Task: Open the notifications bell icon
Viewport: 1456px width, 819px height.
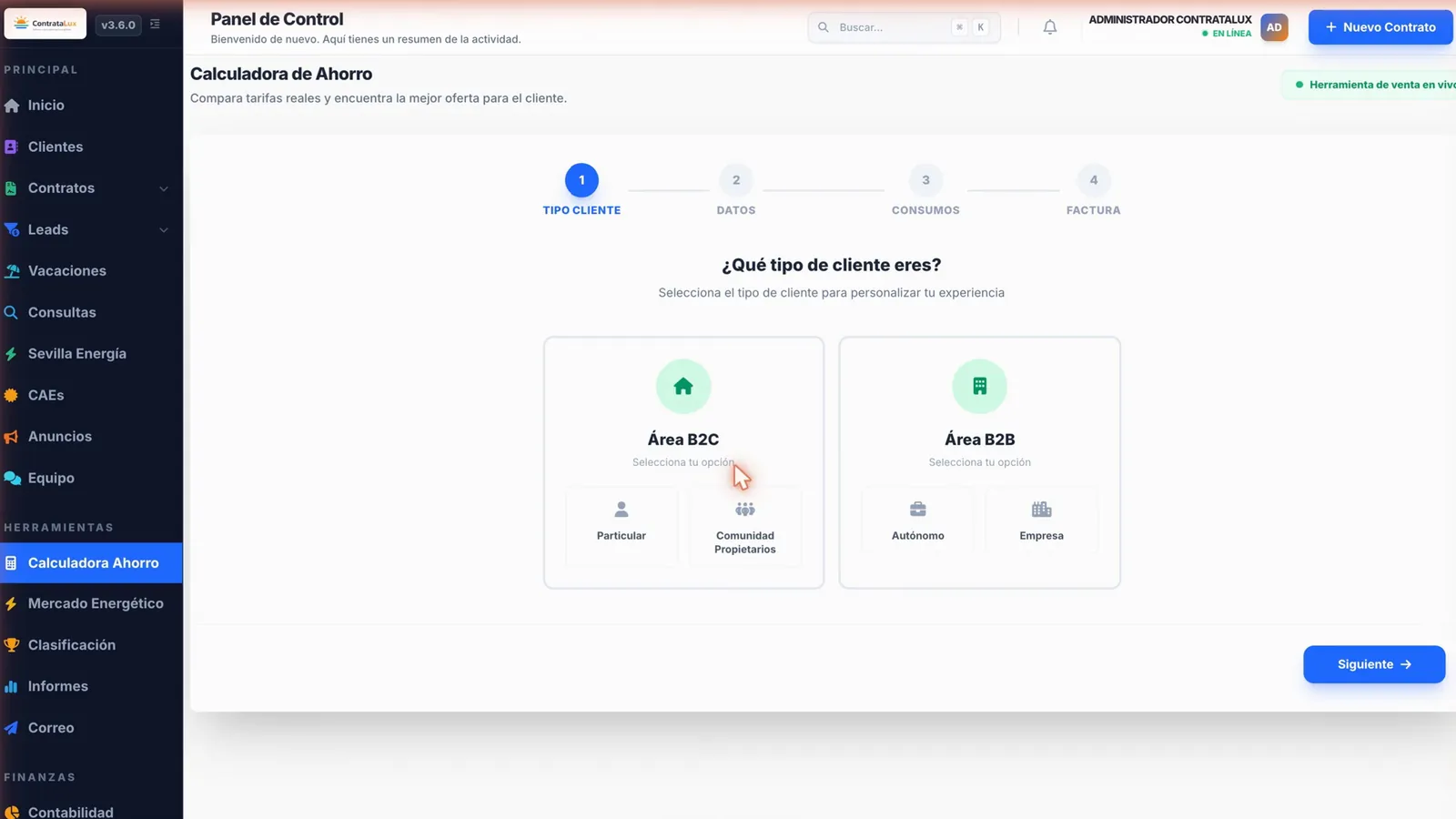Action: tap(1049, 27)
